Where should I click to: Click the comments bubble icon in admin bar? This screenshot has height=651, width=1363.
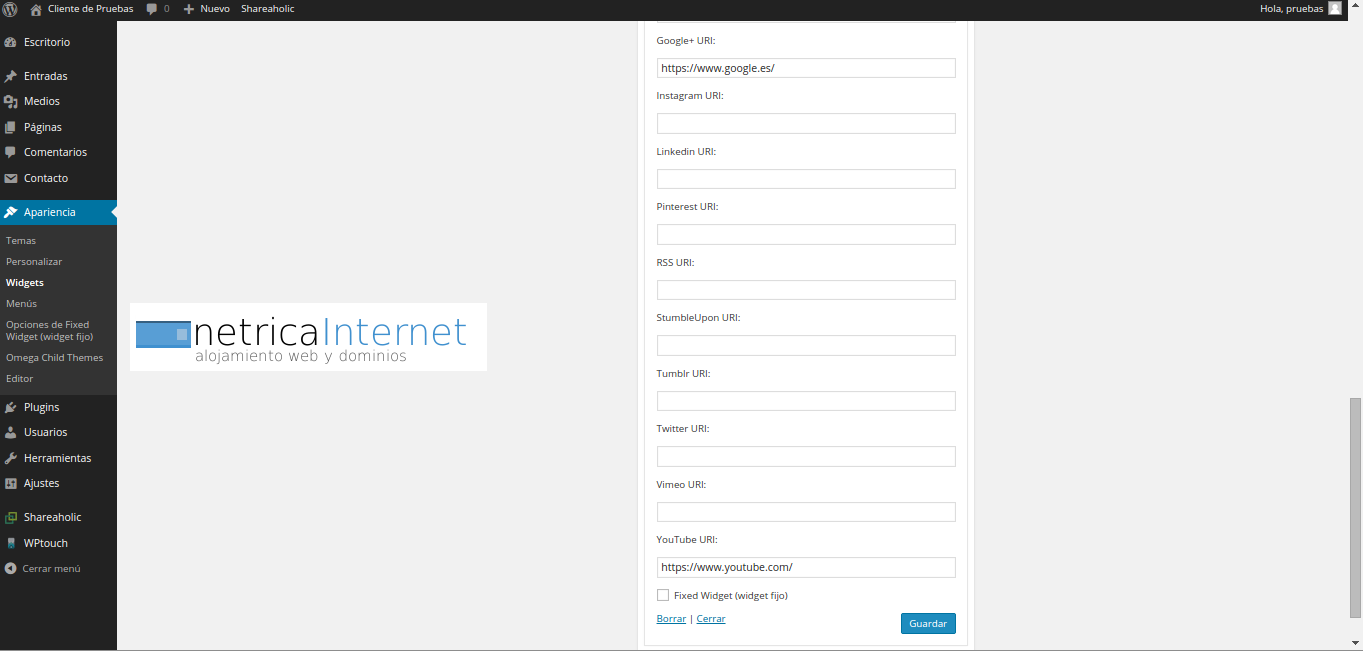coord(152,8)
